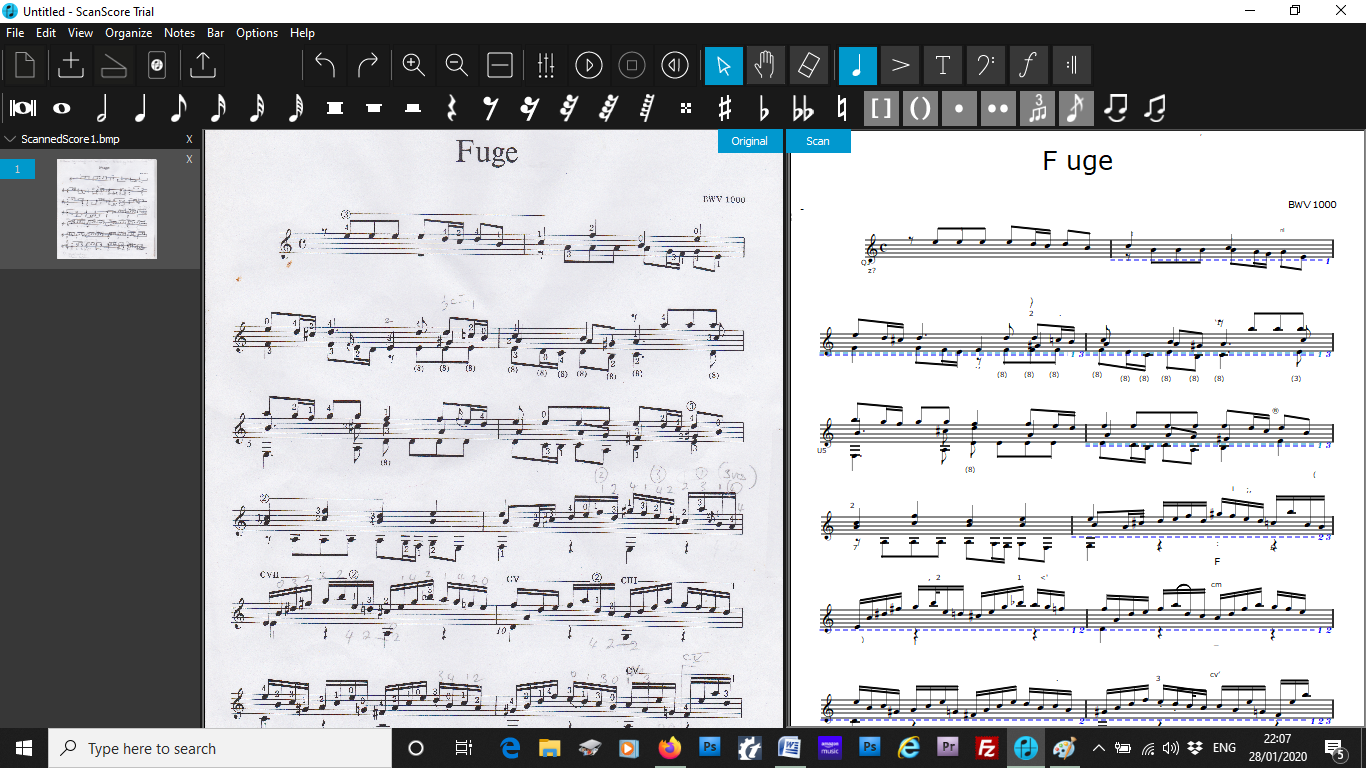Viewport: 1366px width, 768px height.
Task: Select the natural accidental
Action: tap(842, 108)
